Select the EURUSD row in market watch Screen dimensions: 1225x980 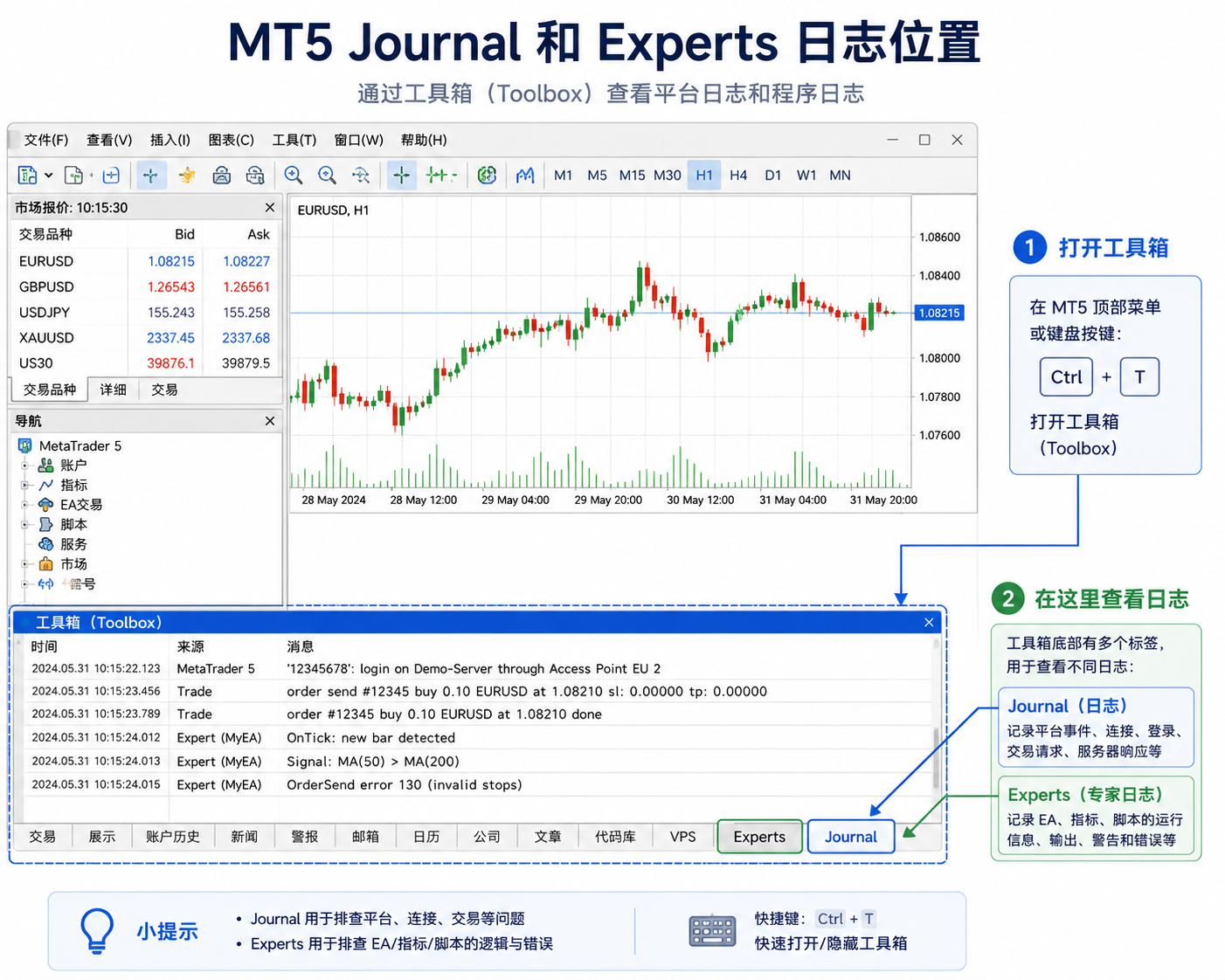145,261
